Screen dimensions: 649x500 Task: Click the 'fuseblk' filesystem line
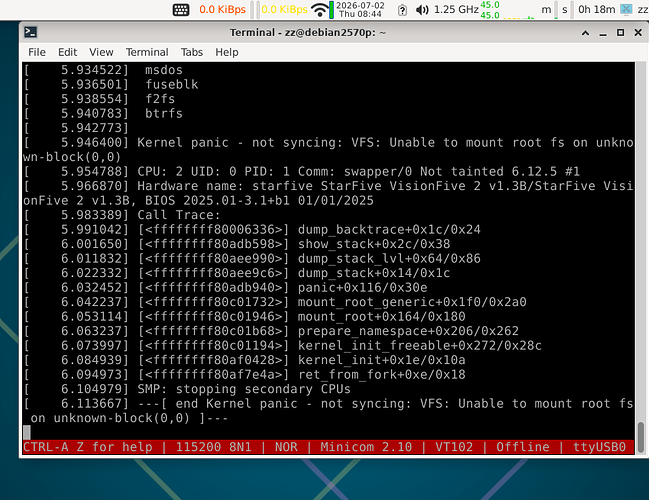pyautogui.click(x=171, y=84)
